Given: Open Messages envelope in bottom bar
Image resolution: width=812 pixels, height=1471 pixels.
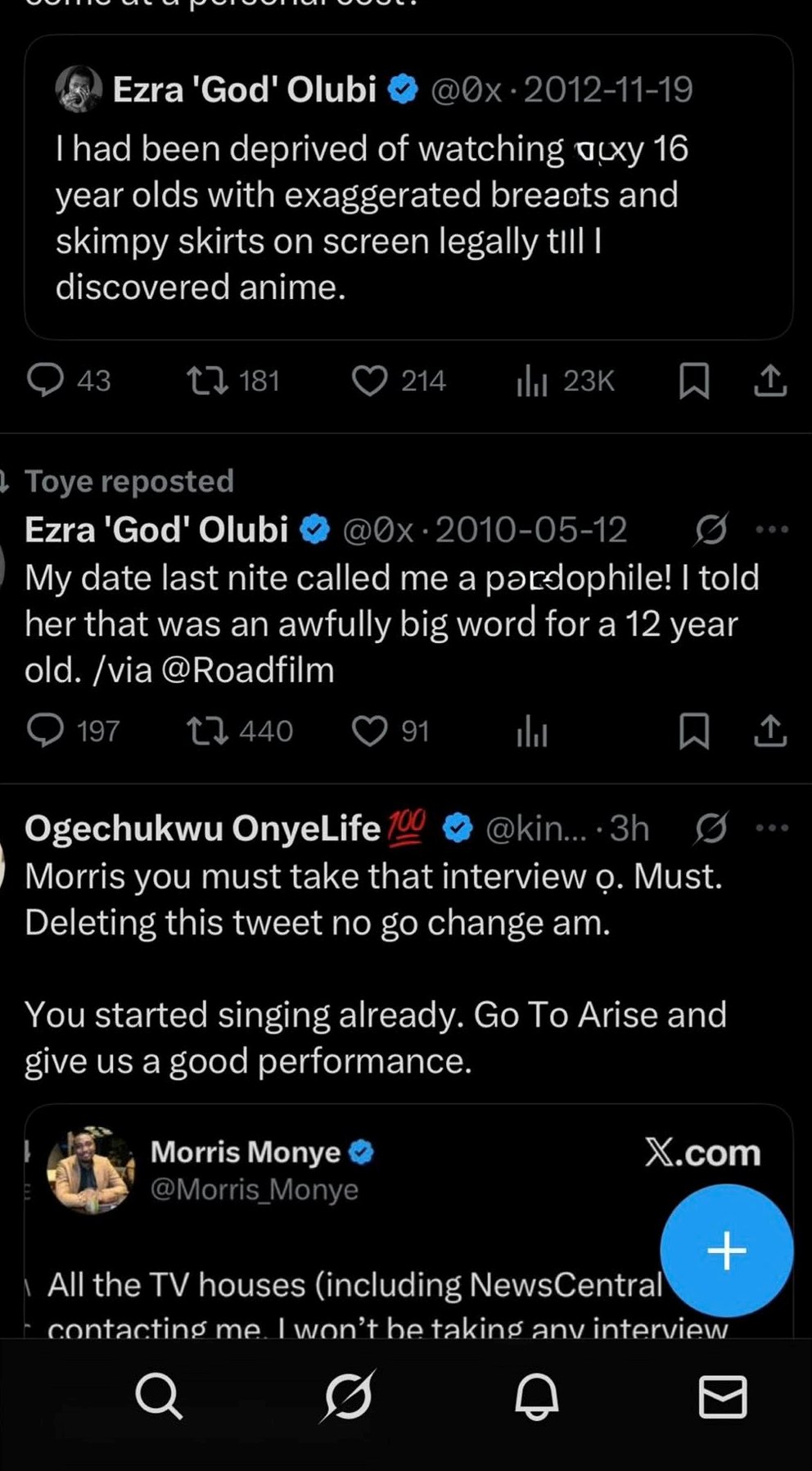Looking at the screenshot, I should [x=723, y=1396].
